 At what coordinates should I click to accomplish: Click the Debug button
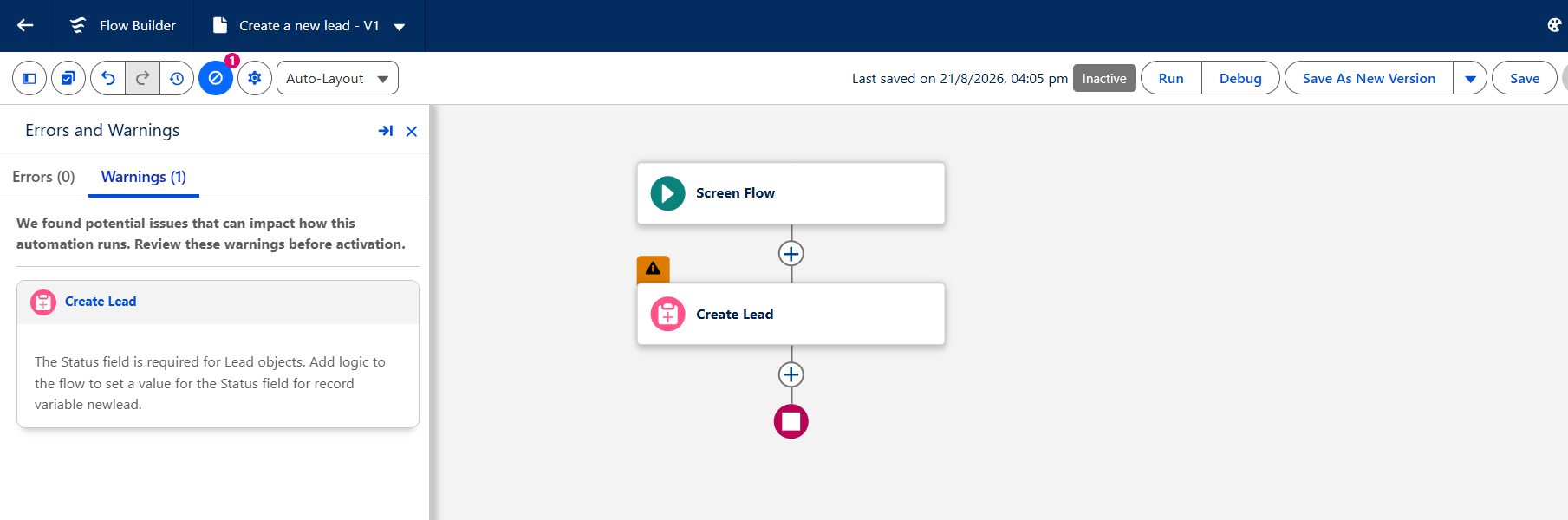(1240, 78)
